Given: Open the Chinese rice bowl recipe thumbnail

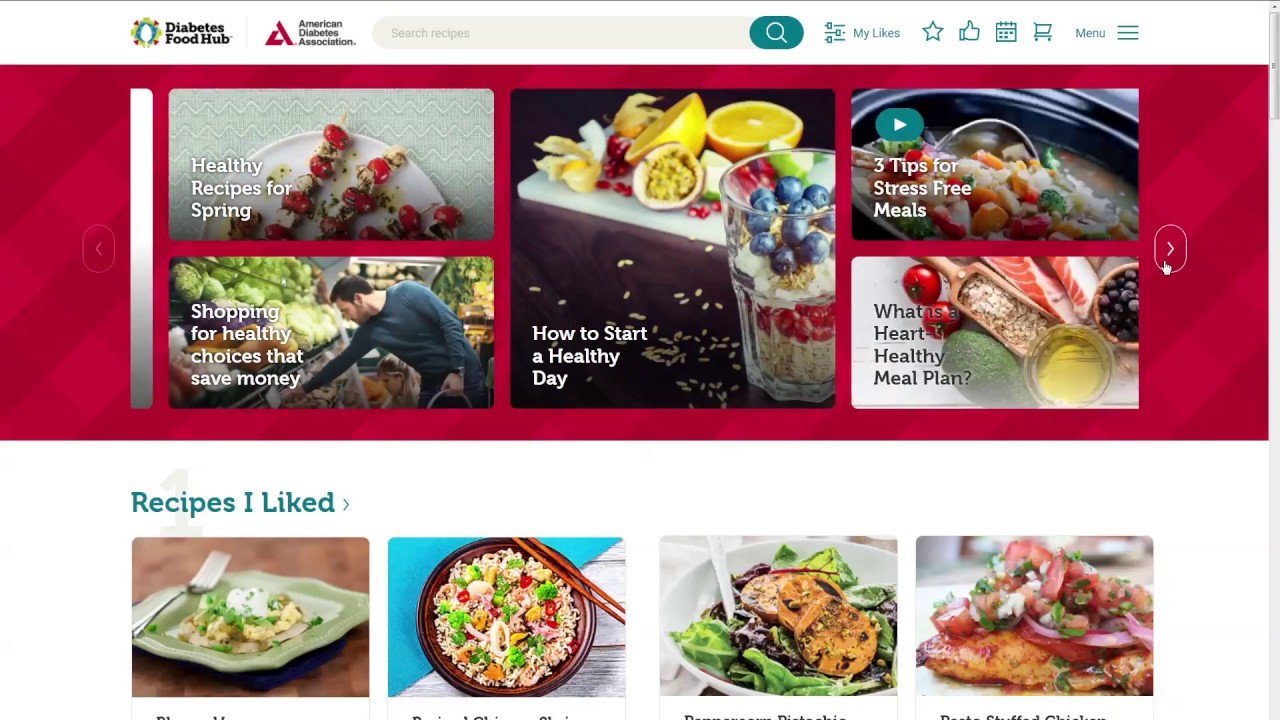Looking at the screenshot, I should tap(506, 617).
